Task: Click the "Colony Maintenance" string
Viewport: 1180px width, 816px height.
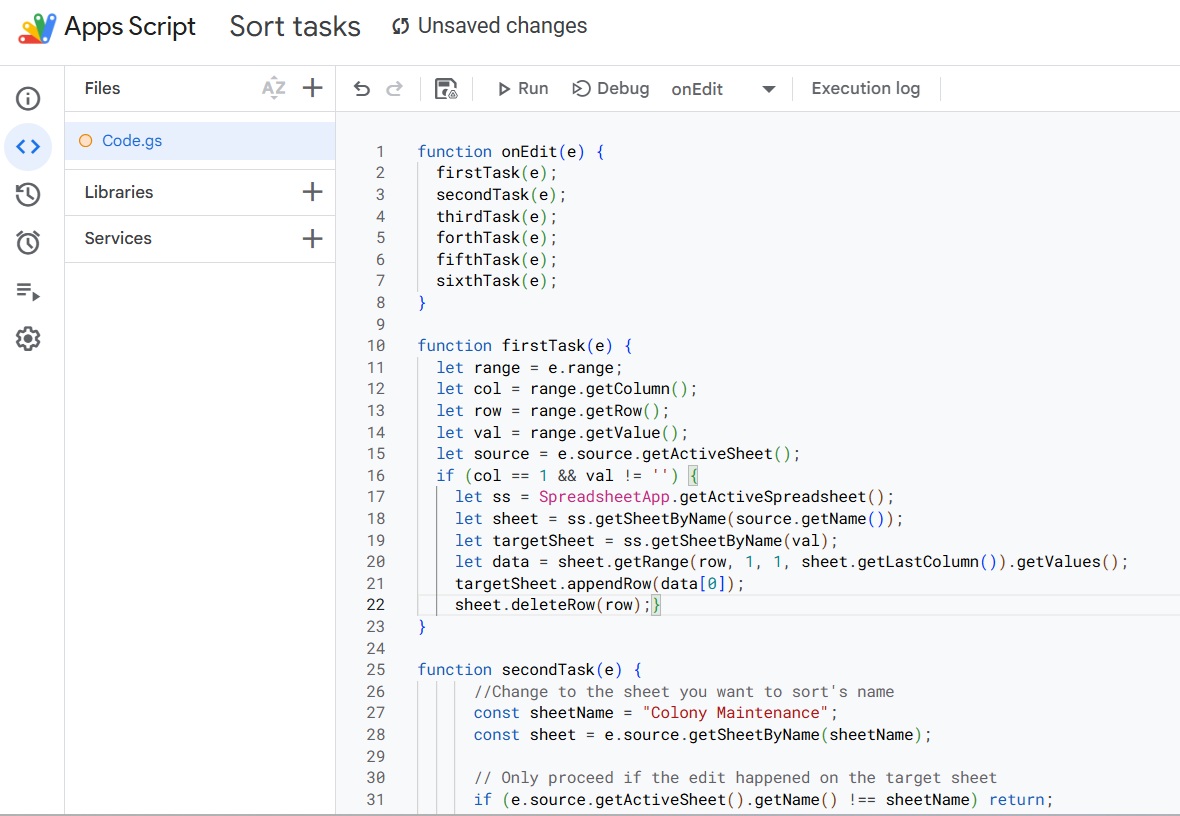Action: click(735, 713)
